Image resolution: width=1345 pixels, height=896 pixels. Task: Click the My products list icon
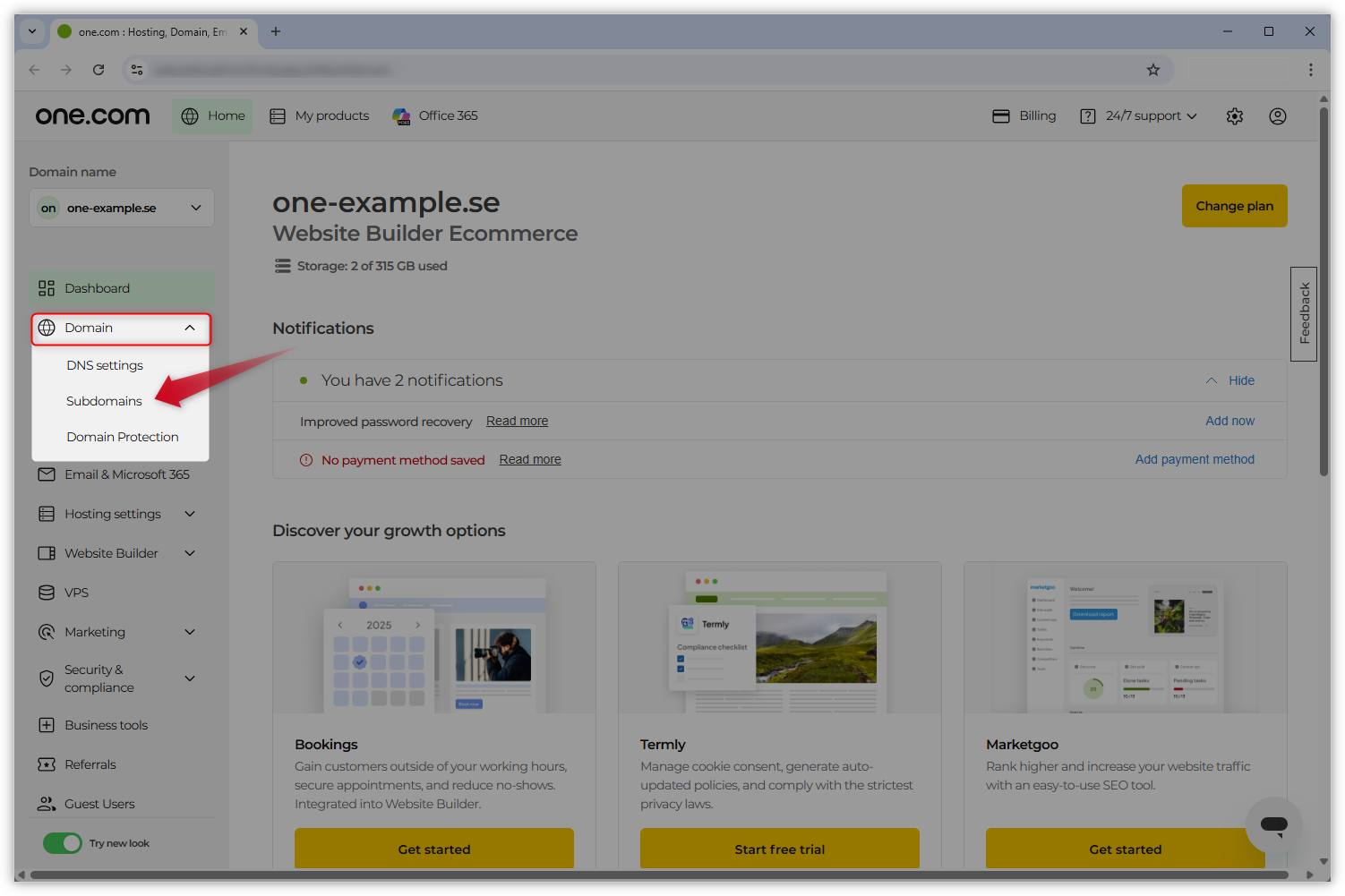pyautogui.click(x=278, y=116)
